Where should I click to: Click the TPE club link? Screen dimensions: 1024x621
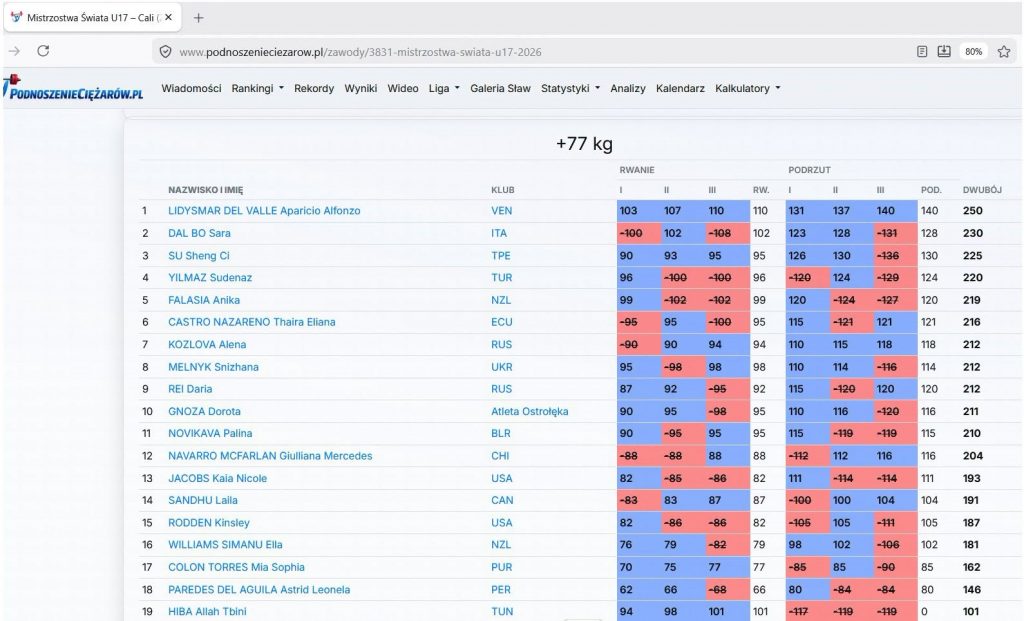501,255
